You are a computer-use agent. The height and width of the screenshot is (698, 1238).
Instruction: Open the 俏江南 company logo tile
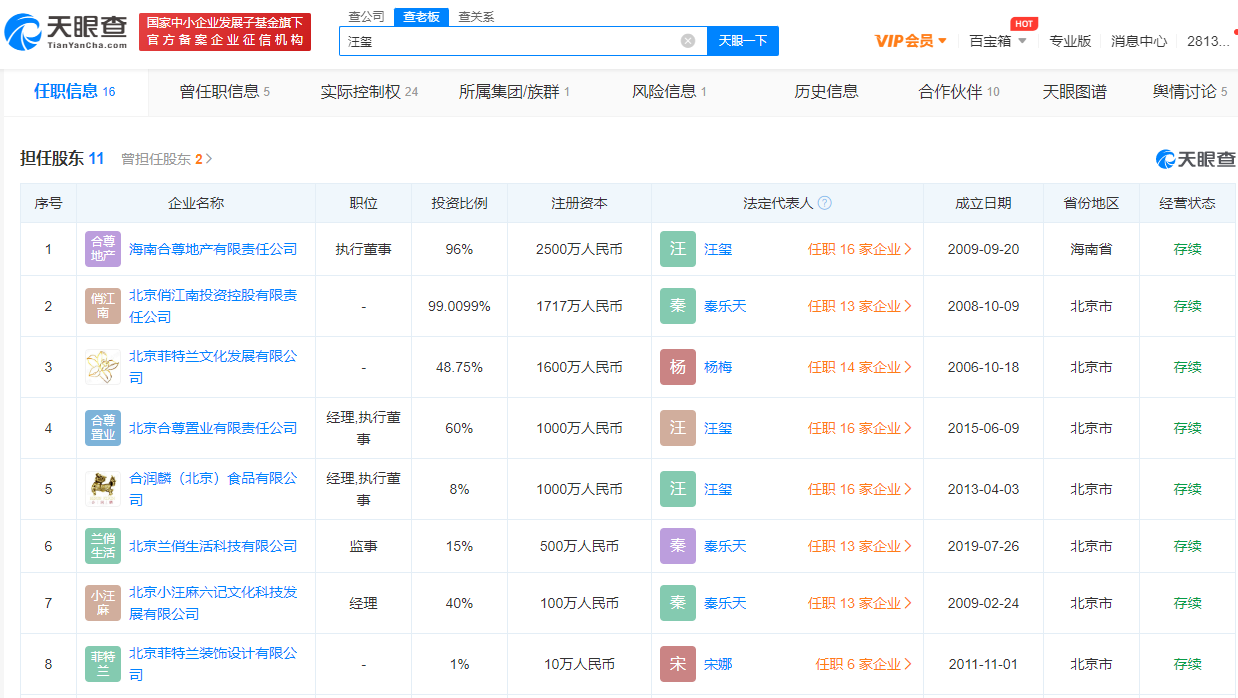point(103,306)
